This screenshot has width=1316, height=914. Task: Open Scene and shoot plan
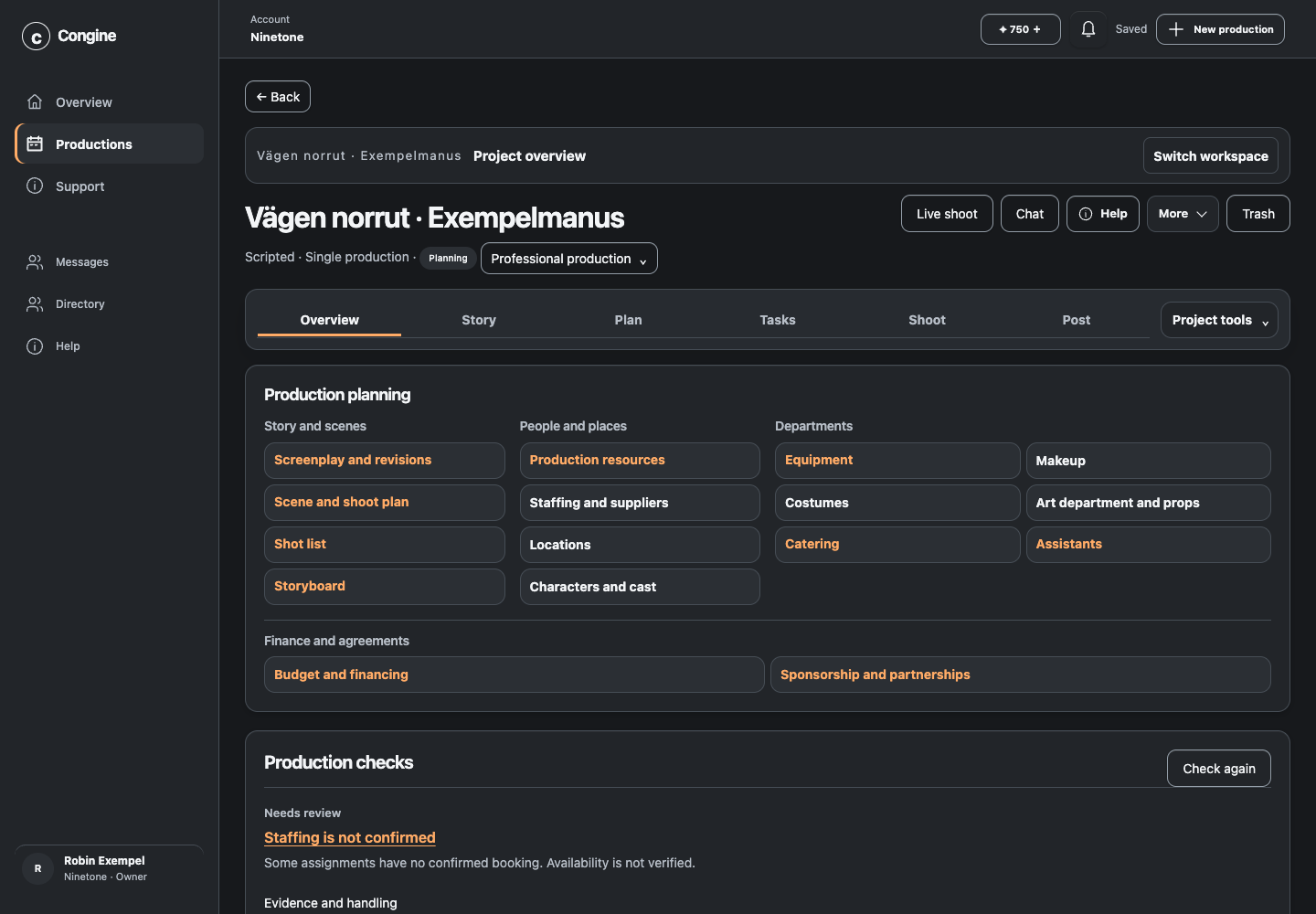pyautogui.click(x=384, y=503)
